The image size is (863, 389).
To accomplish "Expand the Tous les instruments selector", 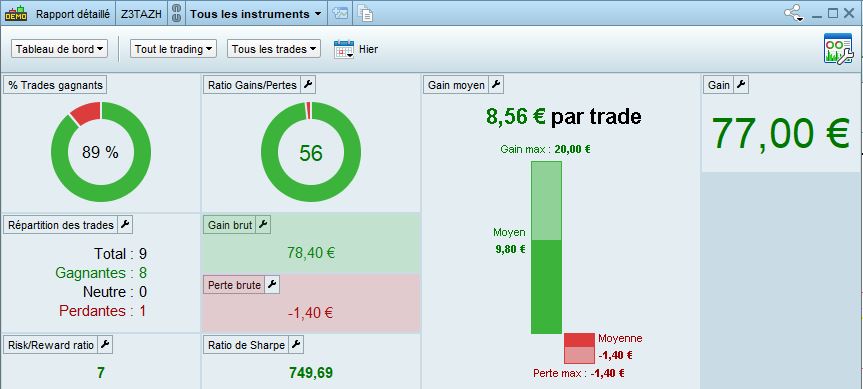I will click(x=255, y=14).
